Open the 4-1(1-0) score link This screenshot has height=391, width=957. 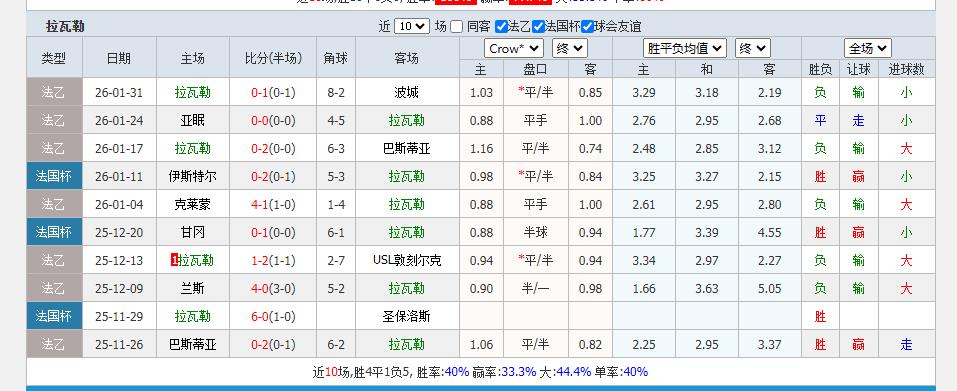tap(273, 205)
